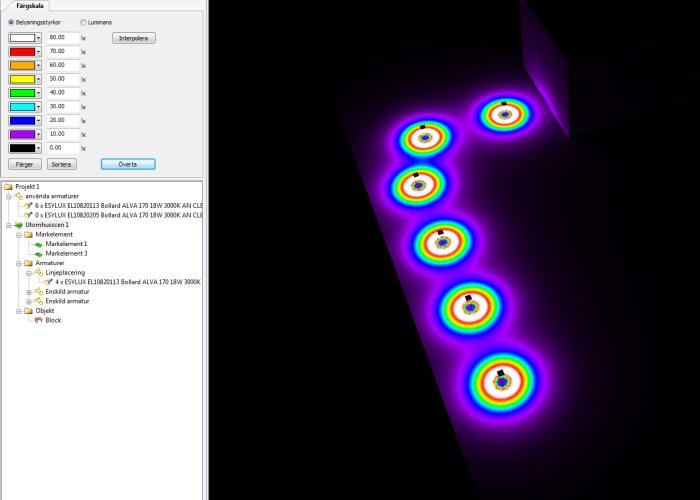Collapse the Markelement folder node
The height and width of the screenshot is (500, 700).
click(19, 235)
